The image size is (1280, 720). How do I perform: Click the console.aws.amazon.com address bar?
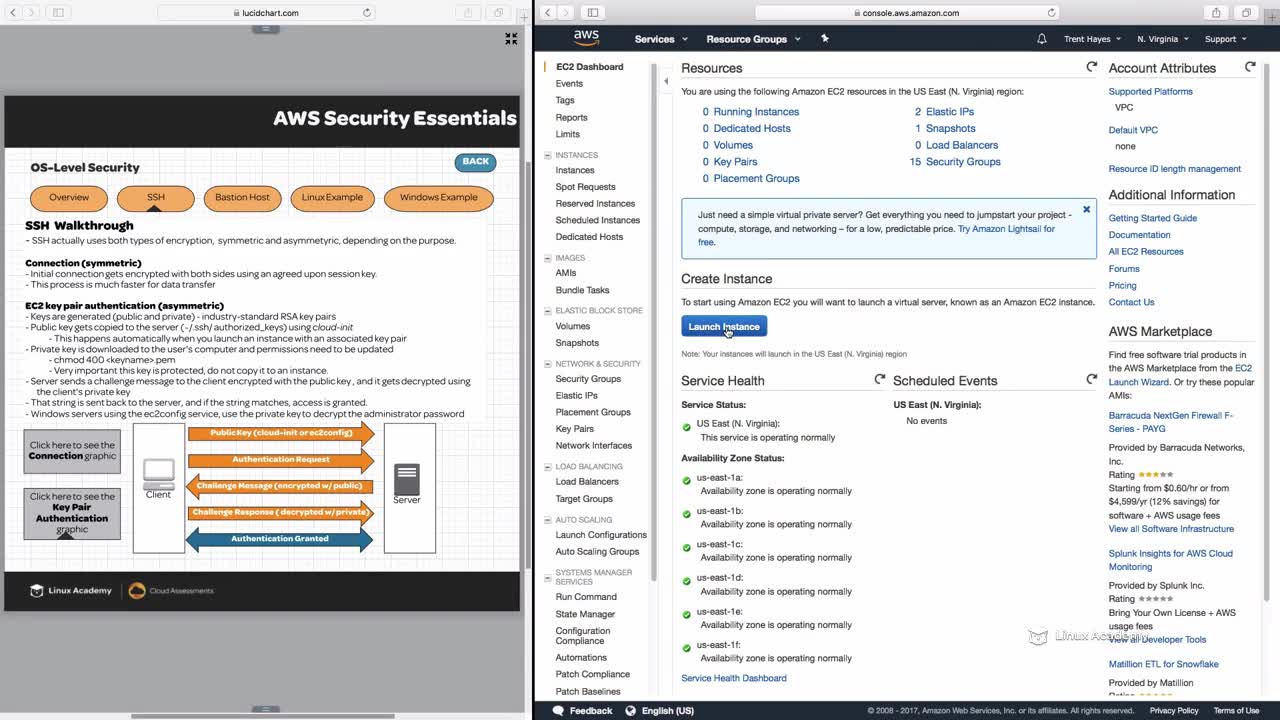point(906,13)
